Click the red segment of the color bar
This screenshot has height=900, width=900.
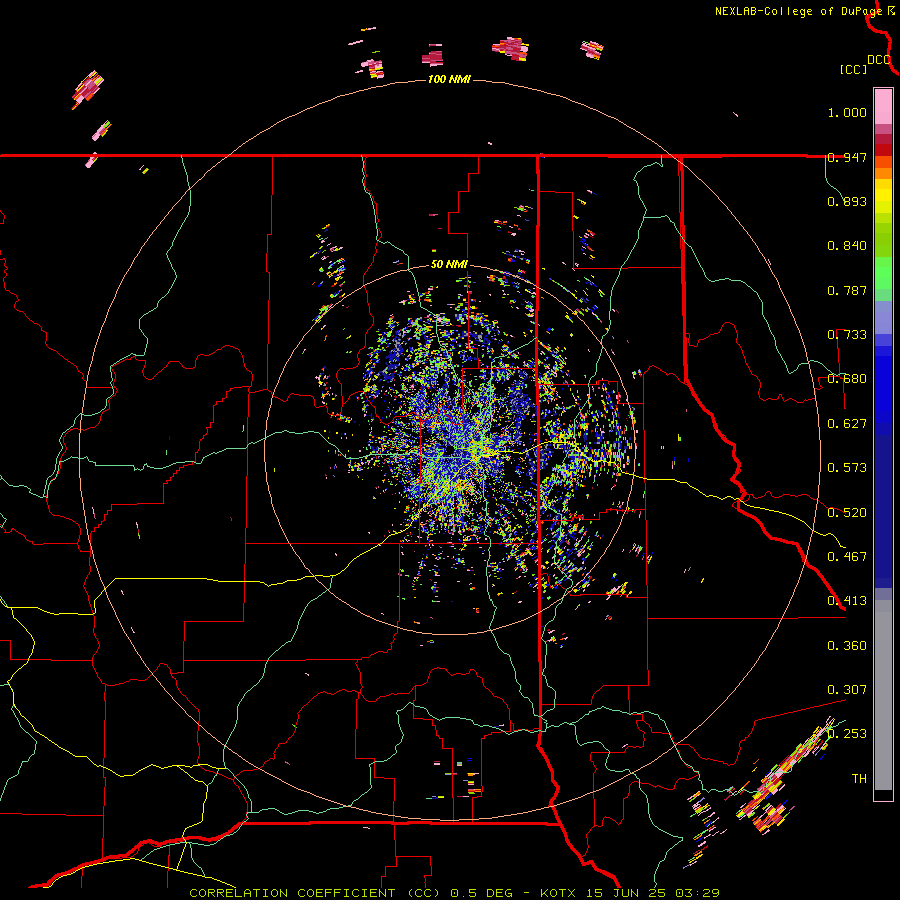coord(883,150)
